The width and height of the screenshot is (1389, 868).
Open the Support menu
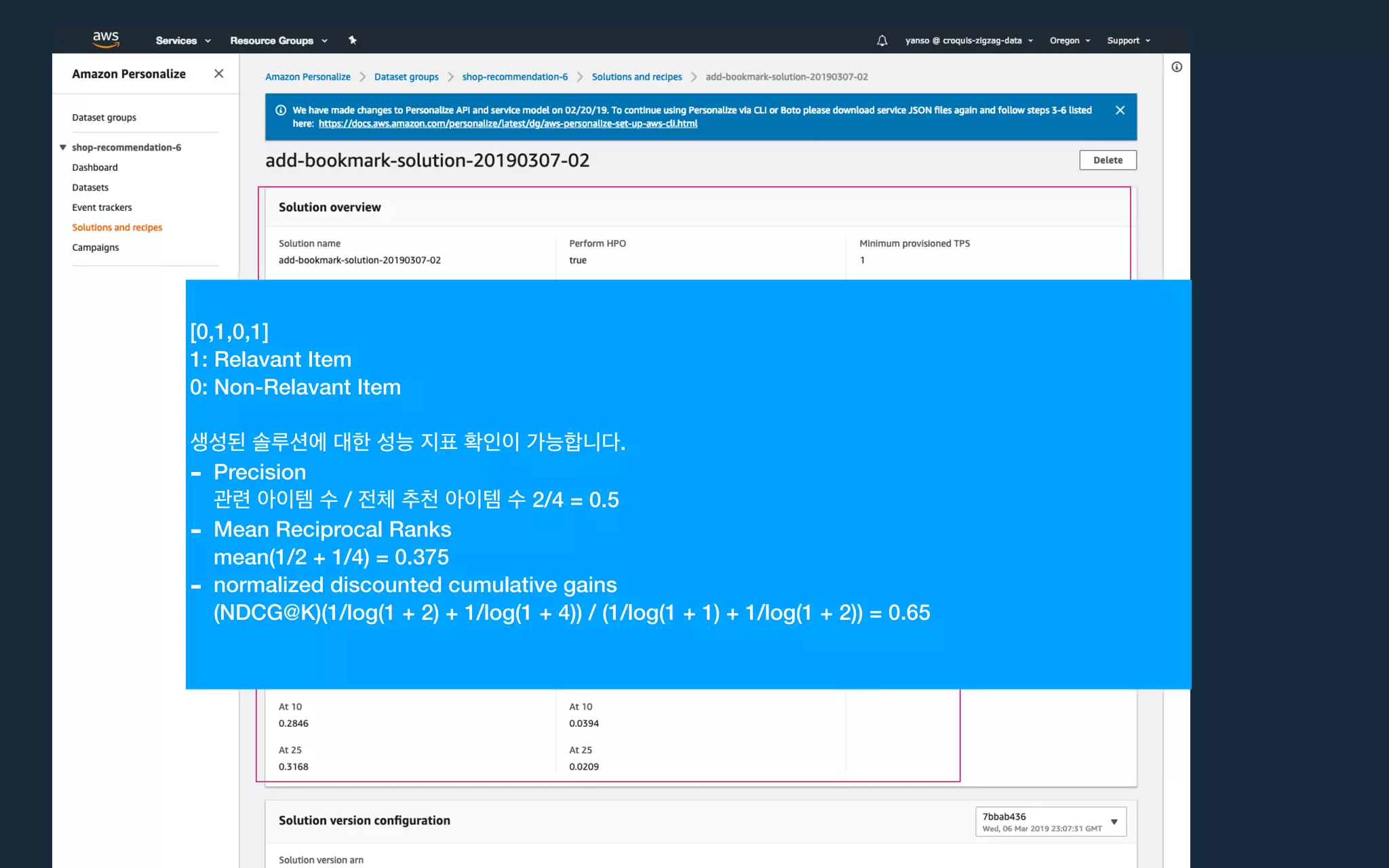(x=1129, y=41)
